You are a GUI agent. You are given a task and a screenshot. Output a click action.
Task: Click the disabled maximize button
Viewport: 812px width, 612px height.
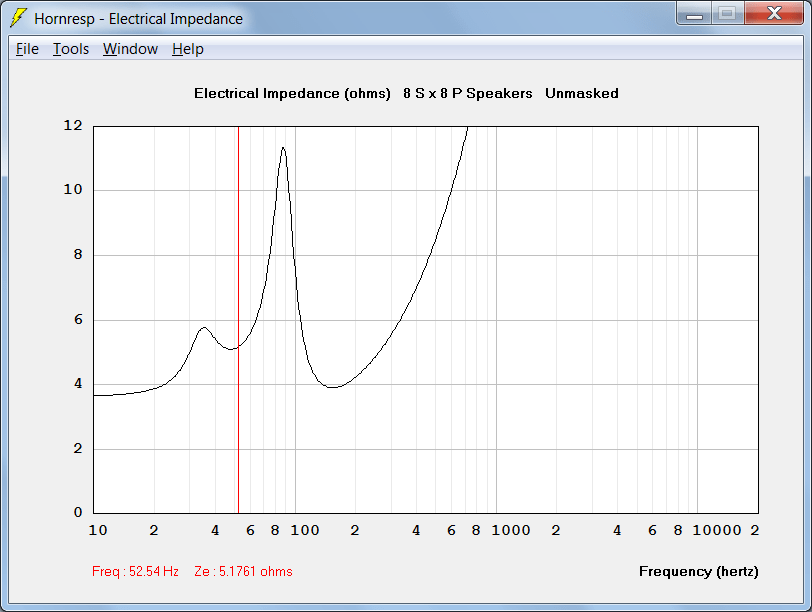727,14
